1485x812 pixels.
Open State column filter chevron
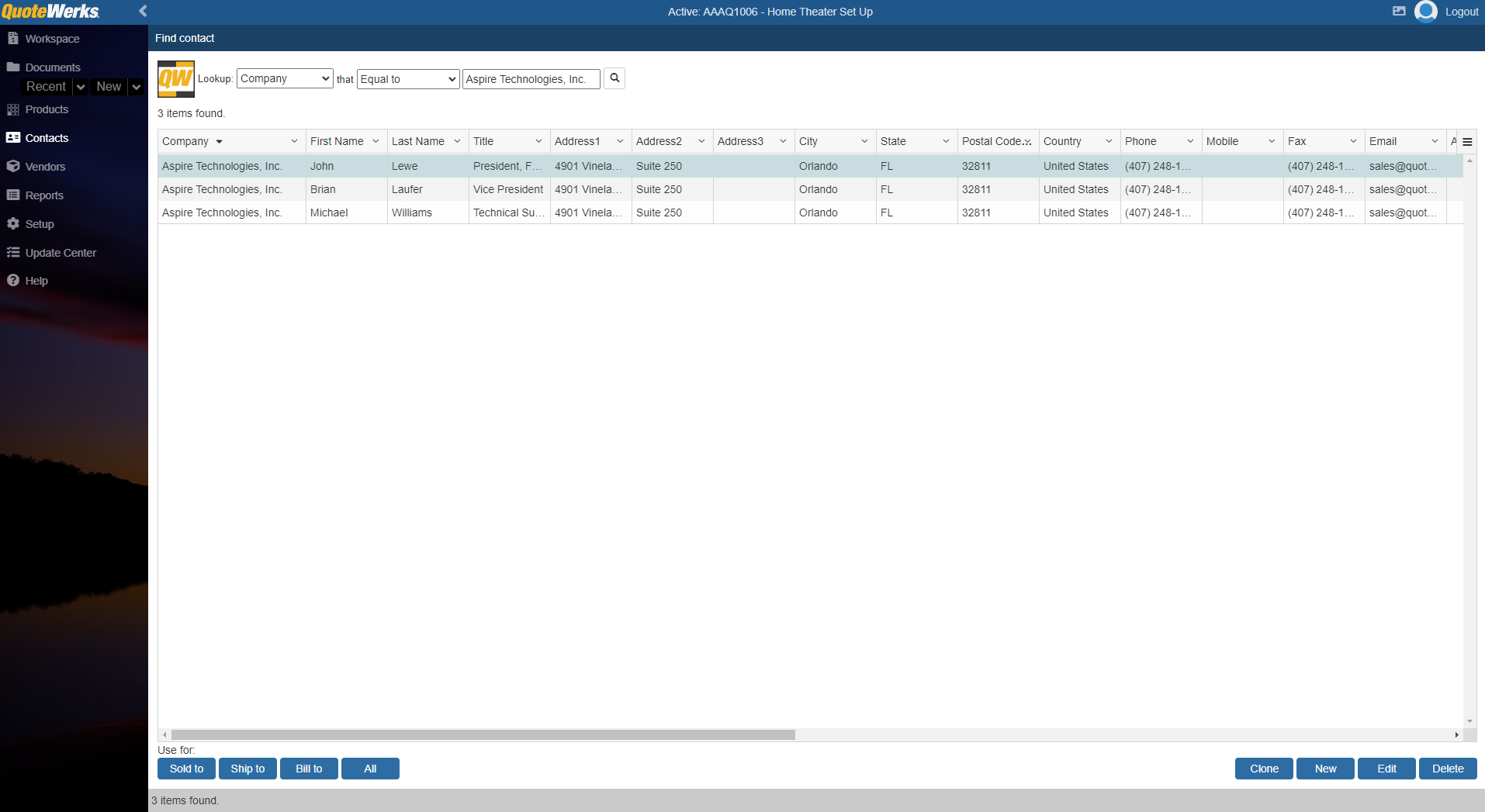tap(946, 141)
